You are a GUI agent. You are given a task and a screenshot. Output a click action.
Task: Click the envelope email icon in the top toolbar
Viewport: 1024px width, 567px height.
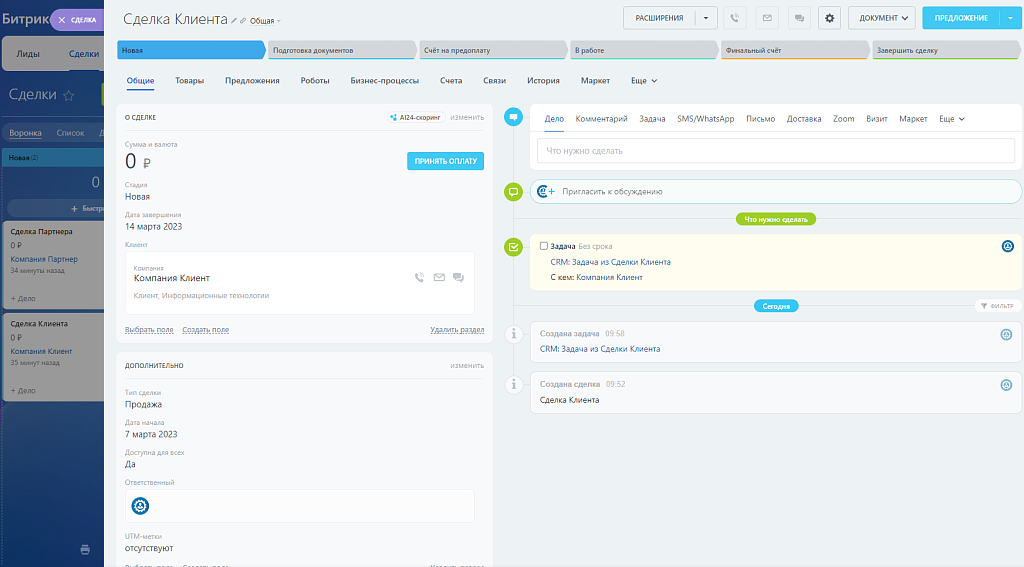(x=767, y=18)
